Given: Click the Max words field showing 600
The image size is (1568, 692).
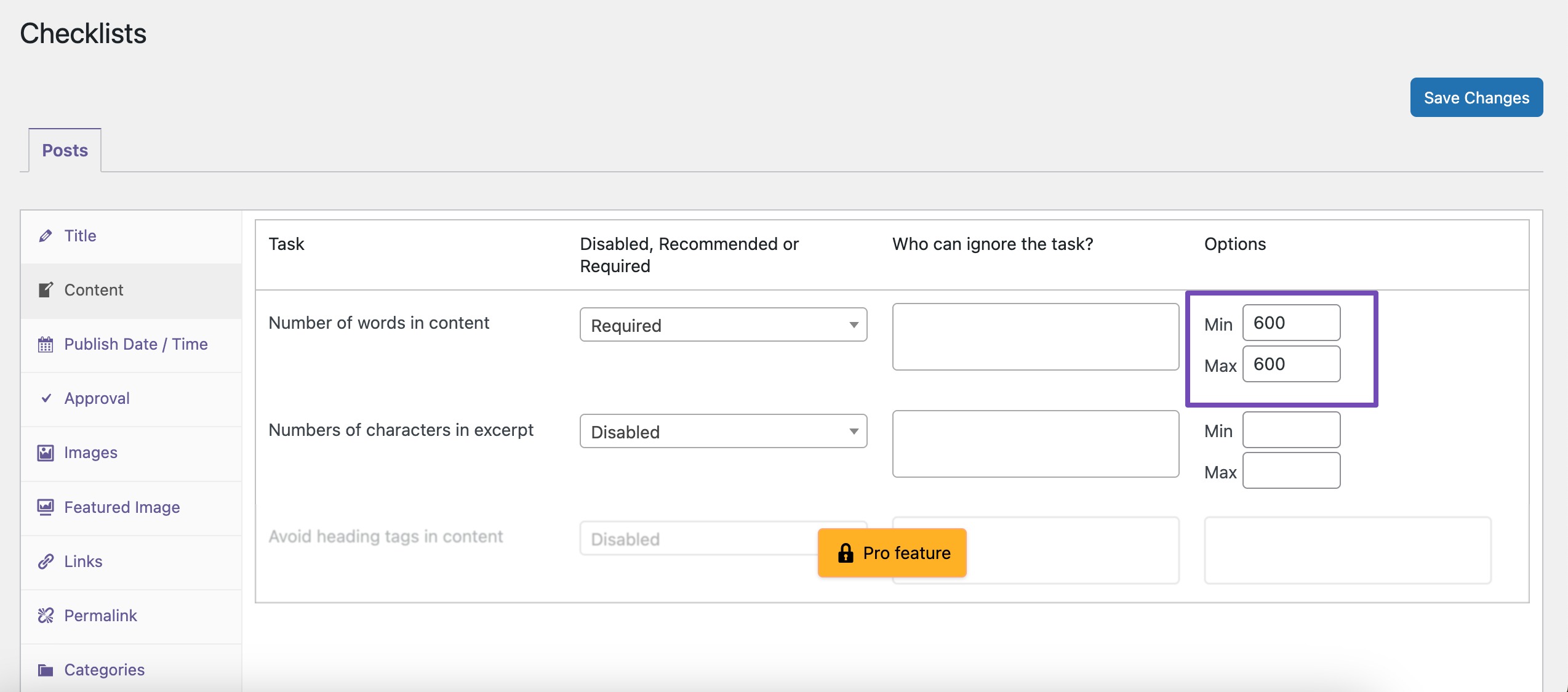Looking at the screenshot, I should [1291, 364].
